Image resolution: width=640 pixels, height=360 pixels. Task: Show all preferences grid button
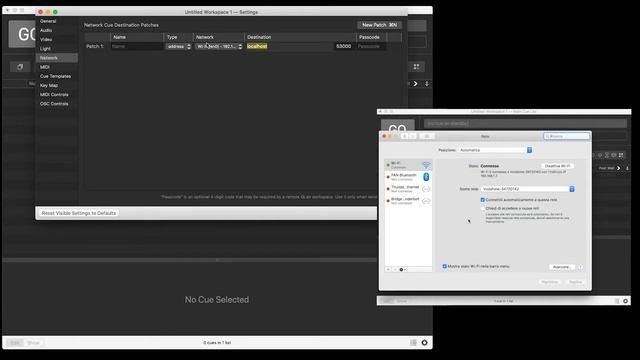(x=427, y=136)
